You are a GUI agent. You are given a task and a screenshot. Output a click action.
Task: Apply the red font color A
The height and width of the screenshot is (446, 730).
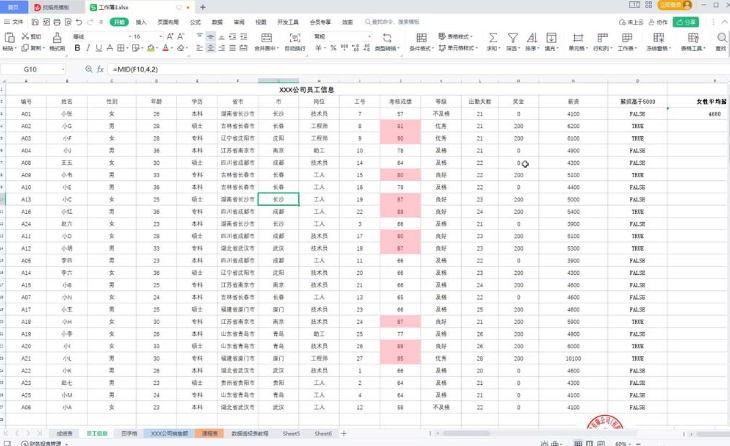[166, 48]
